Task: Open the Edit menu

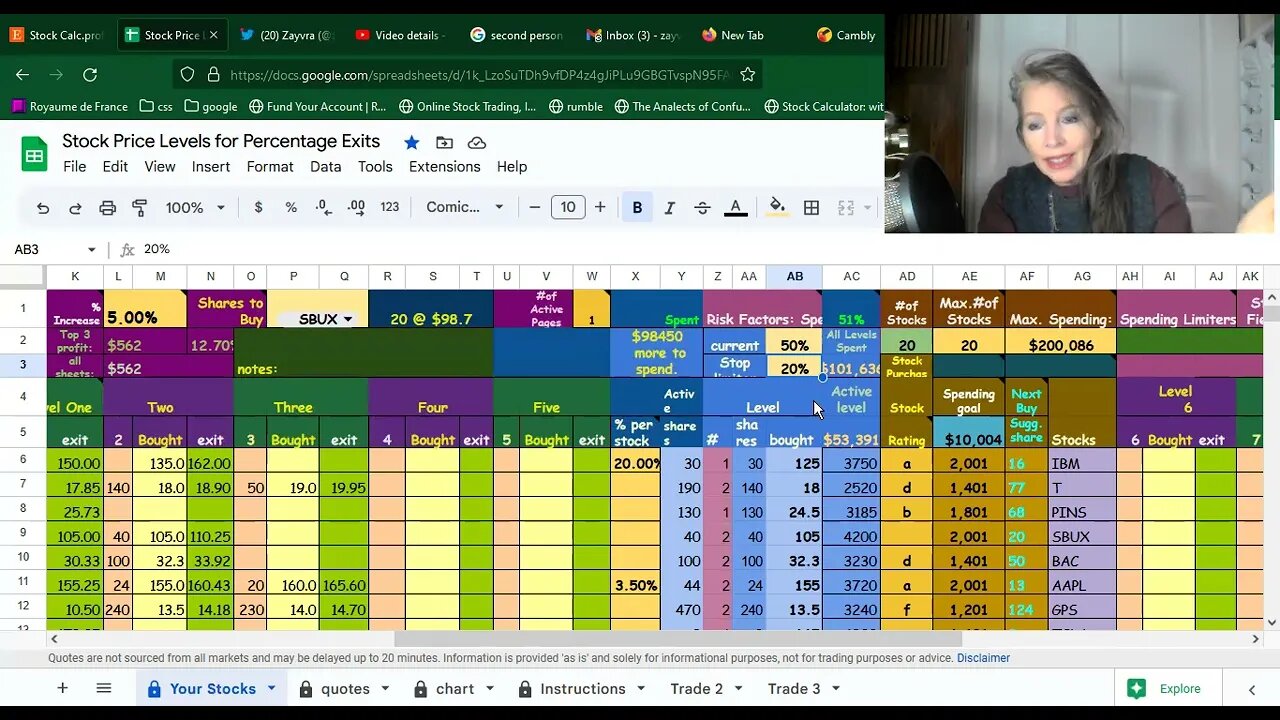Action: pyautogui.click(x=115, y=167)
